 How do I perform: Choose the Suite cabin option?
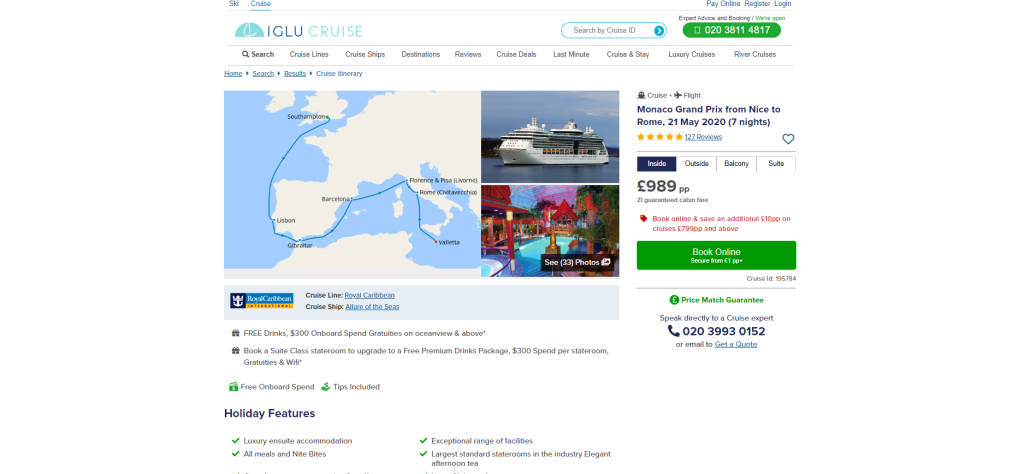tap(776, 163)
